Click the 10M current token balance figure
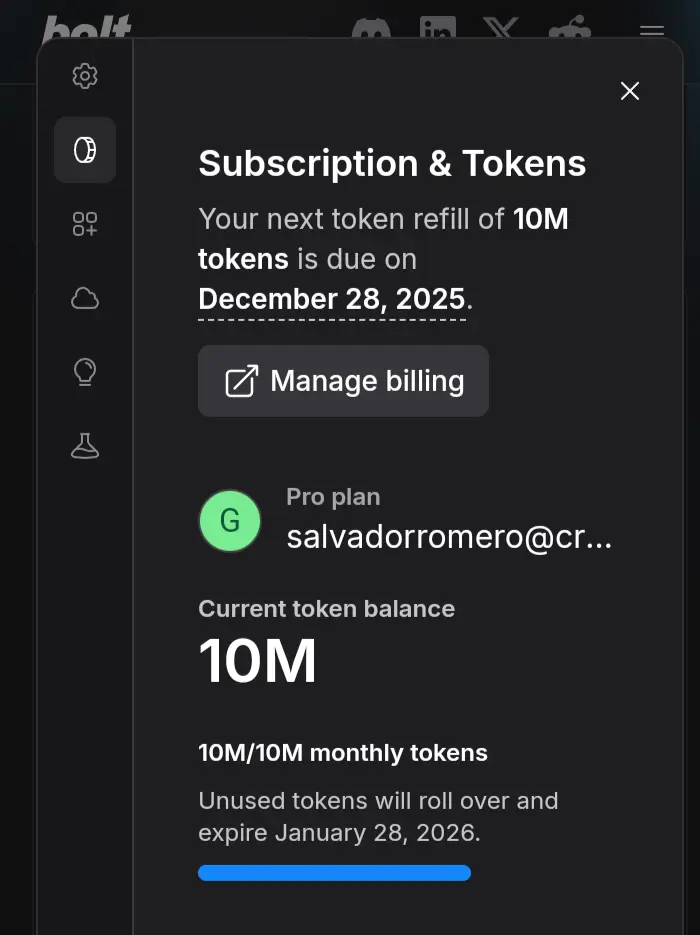This screenshot has width=700, height=935. (258, 661)
